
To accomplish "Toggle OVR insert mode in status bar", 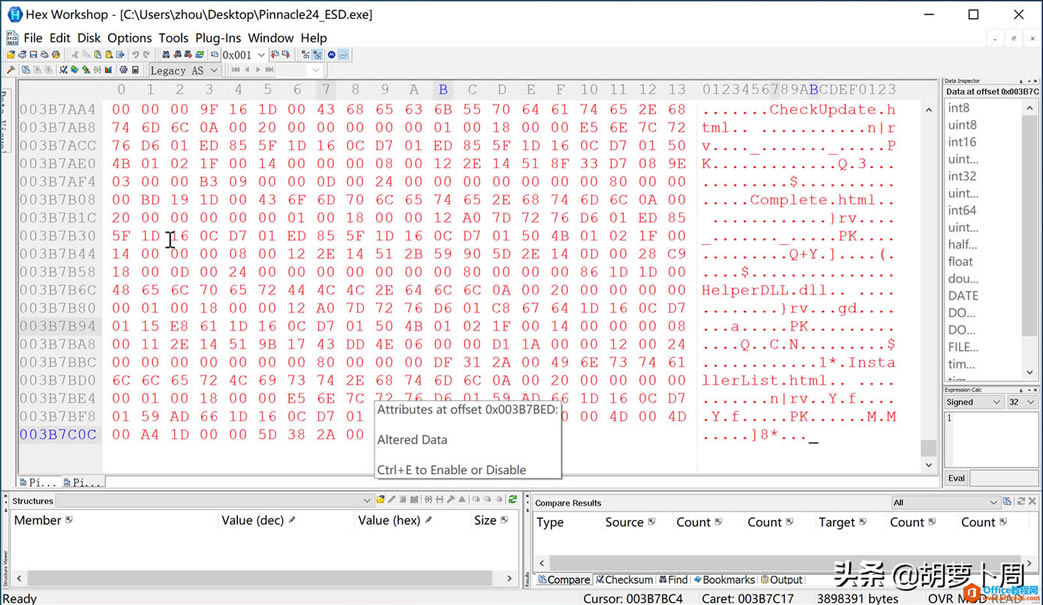I will coord(940,598).
